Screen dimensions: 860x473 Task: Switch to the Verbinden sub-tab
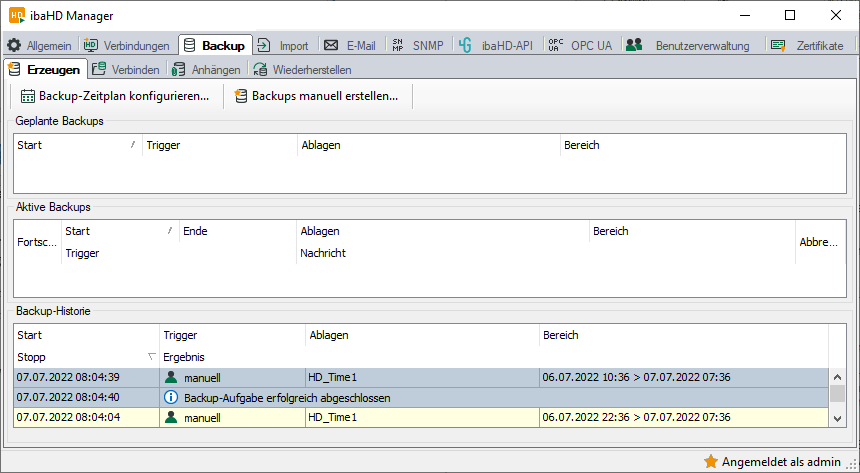125,69
